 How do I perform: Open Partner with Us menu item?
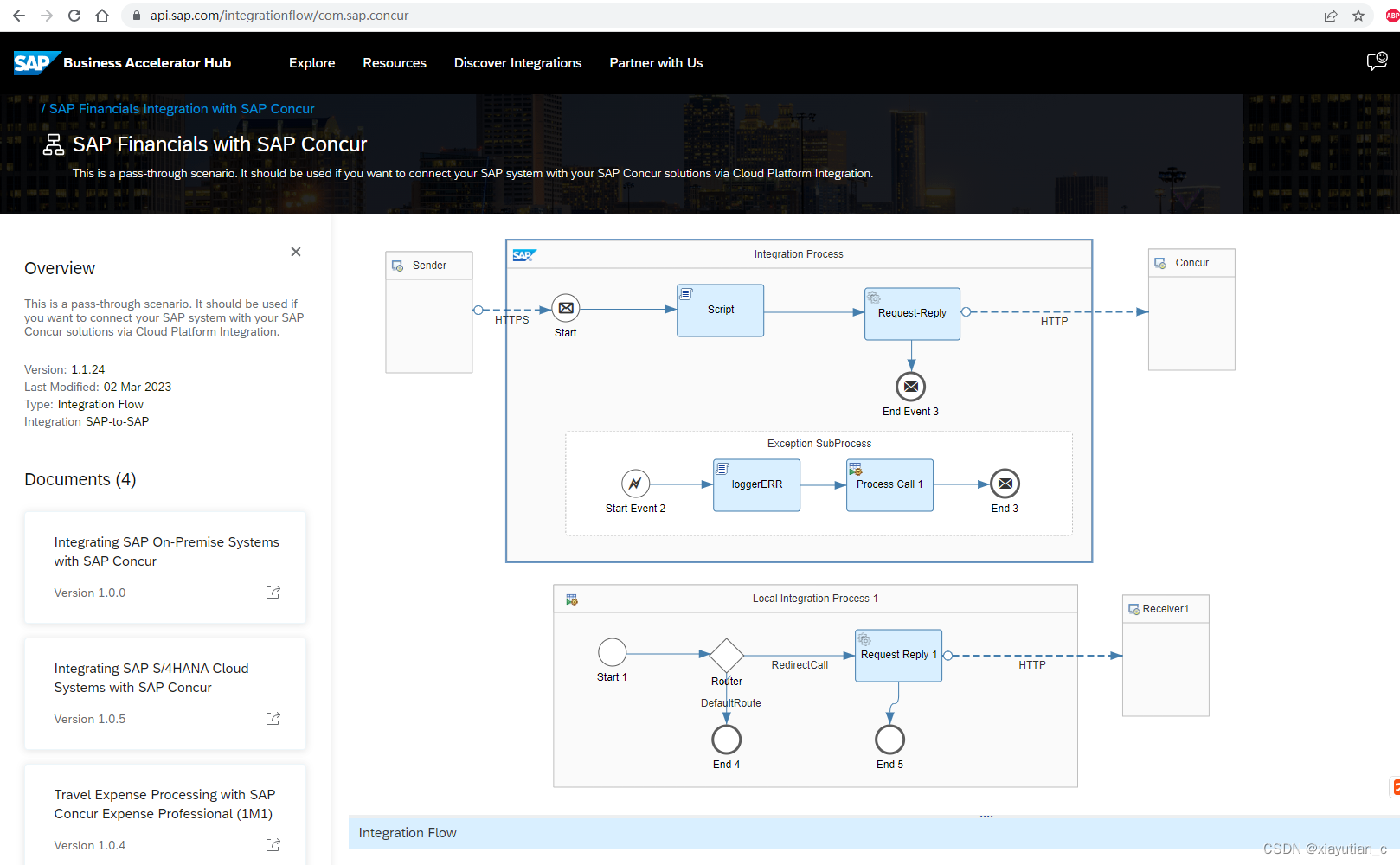pyautogui.click(x=656, y=63)
